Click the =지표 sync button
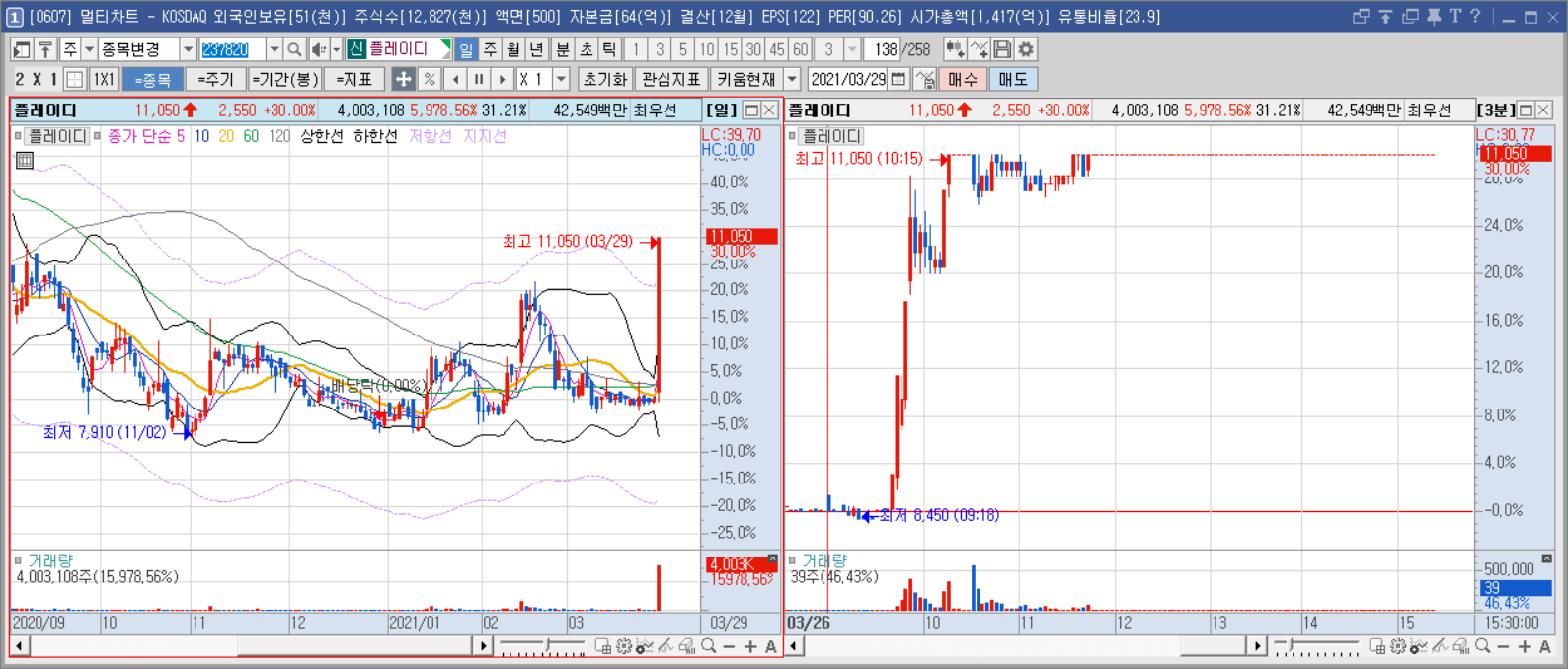The height and width of the screenshot is (669, 1568). pos(354,79)
